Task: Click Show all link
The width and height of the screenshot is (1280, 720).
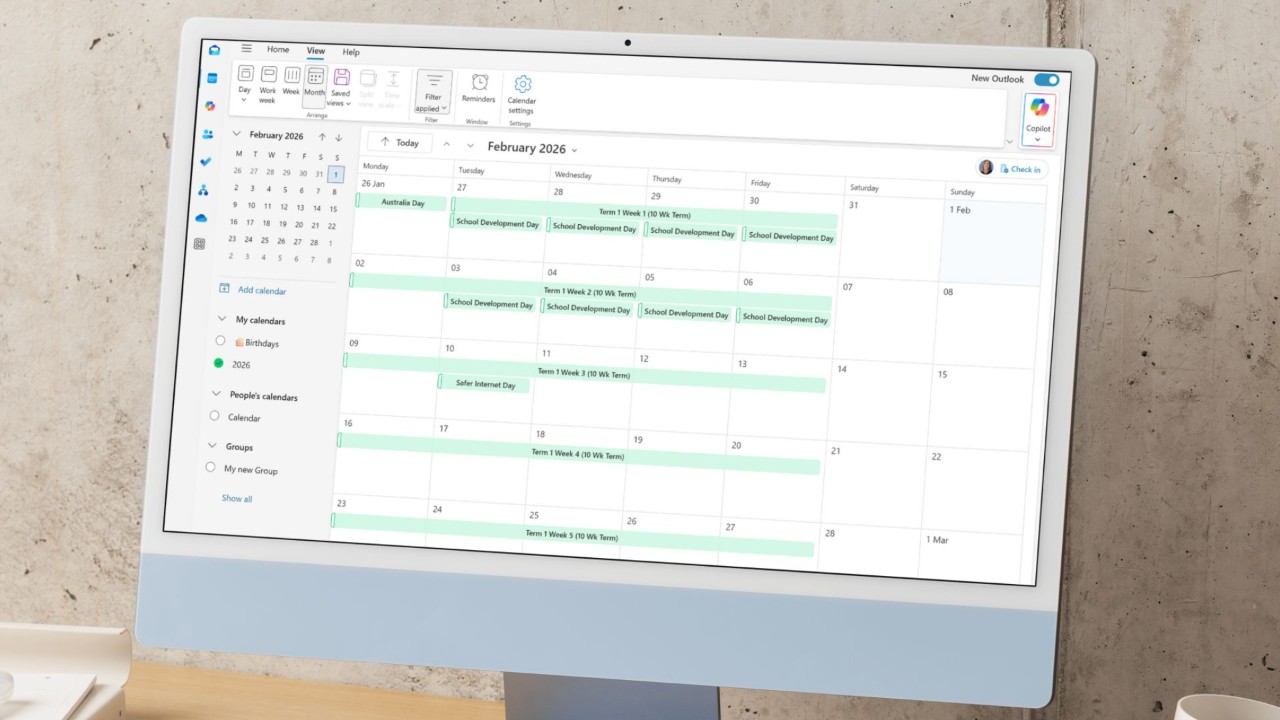Action: pyautogui.click(x=237, y=498)
